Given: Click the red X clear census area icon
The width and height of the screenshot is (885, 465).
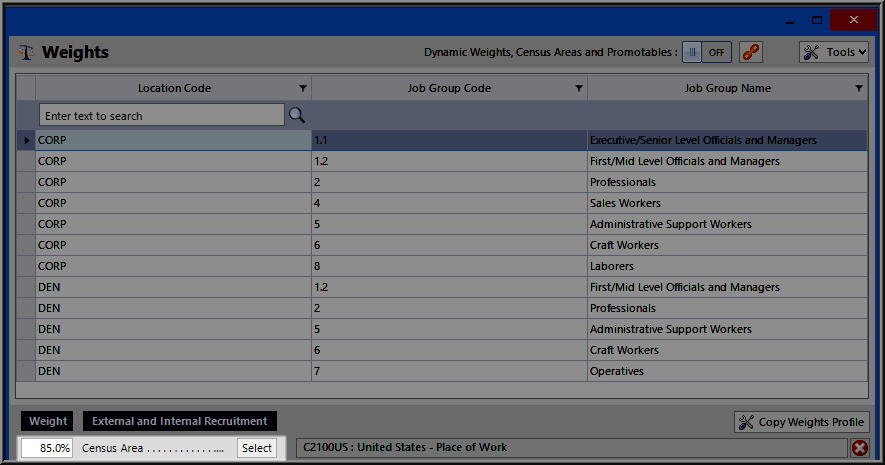Looking at the screenshot, I should tap(859, 448).
